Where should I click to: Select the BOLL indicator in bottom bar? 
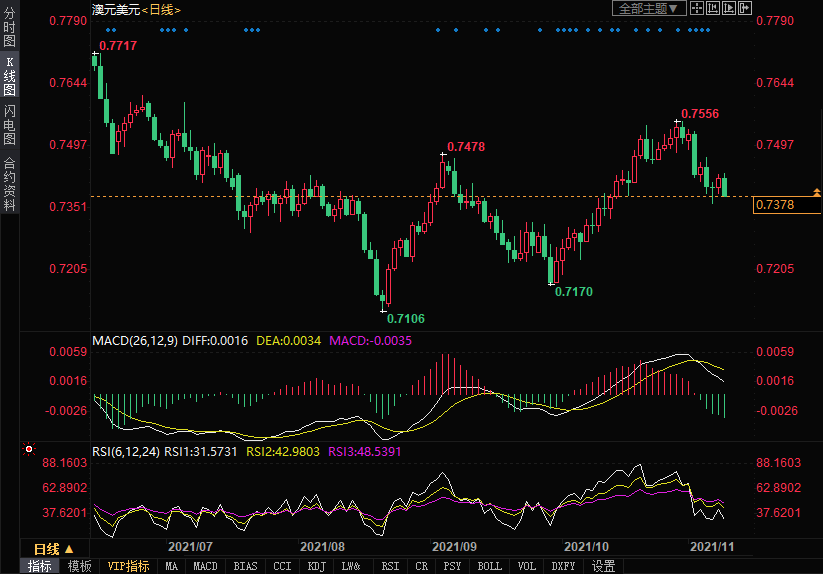(489, 566)
